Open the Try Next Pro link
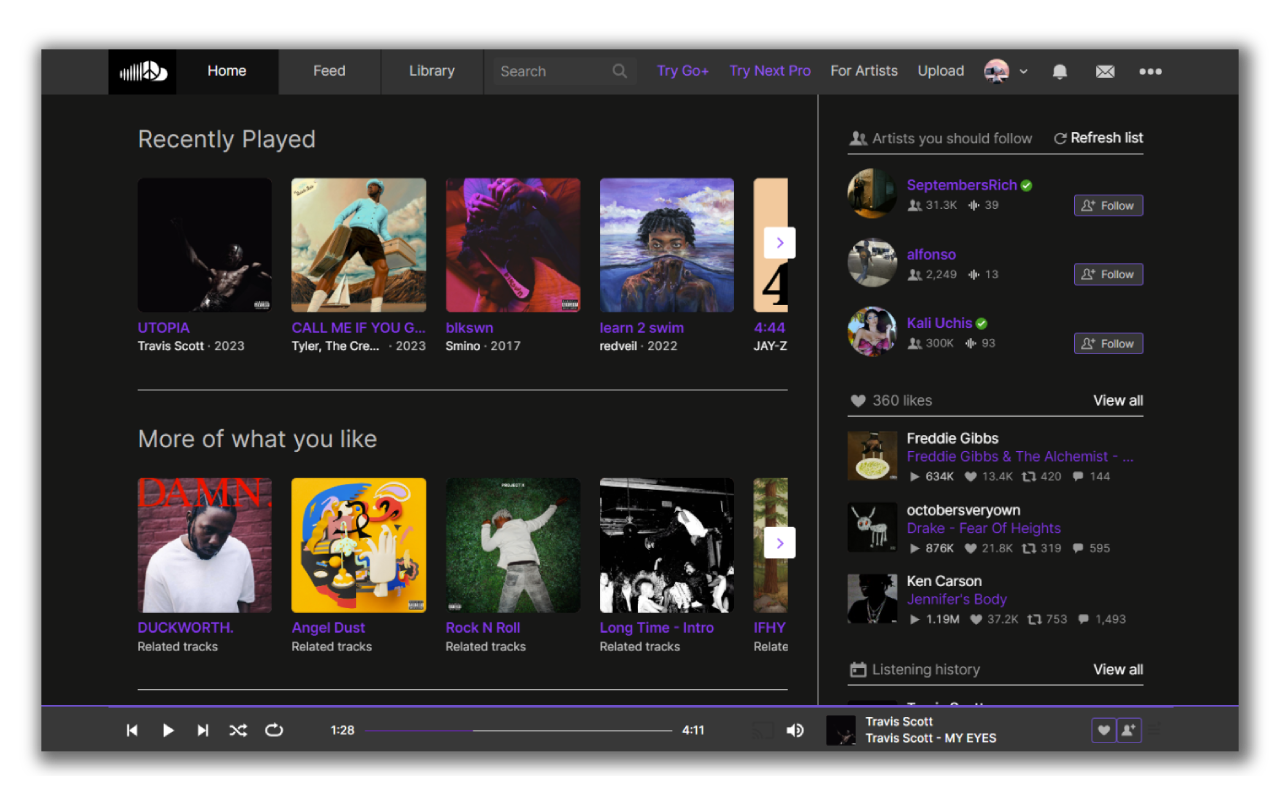The image size is (1280, 800). point(770,71)
